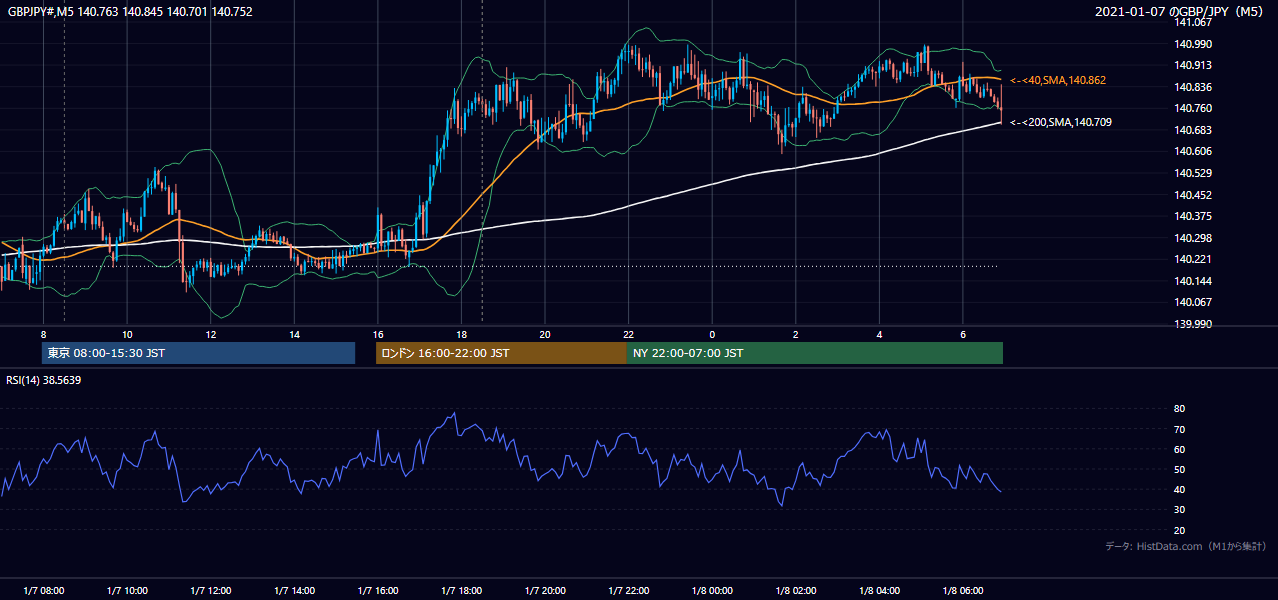Click the 1/7 18:00 time axis label
1278x600 pixels.
point(461,591)
